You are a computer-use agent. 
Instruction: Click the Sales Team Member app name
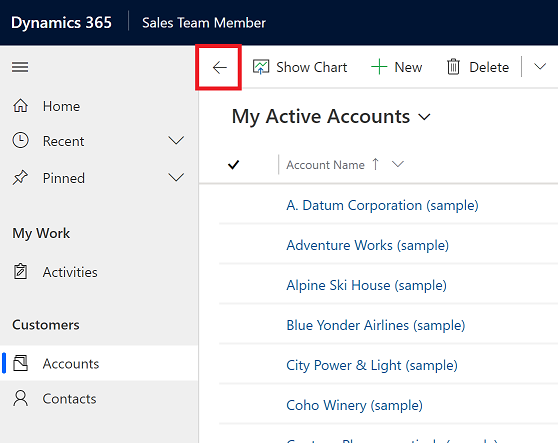204,23
